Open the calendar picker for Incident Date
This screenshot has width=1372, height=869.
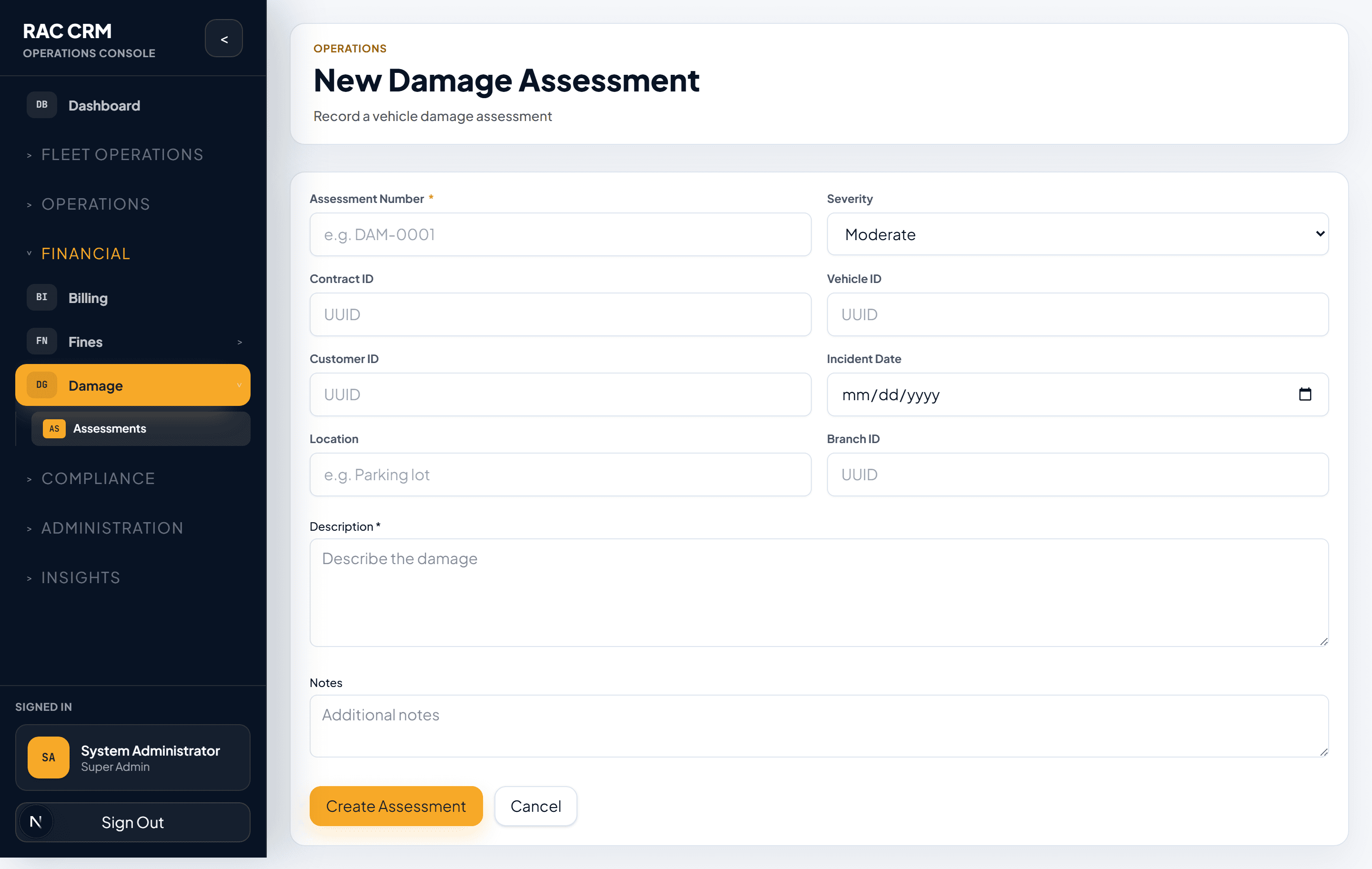[x=1305, y=394]
